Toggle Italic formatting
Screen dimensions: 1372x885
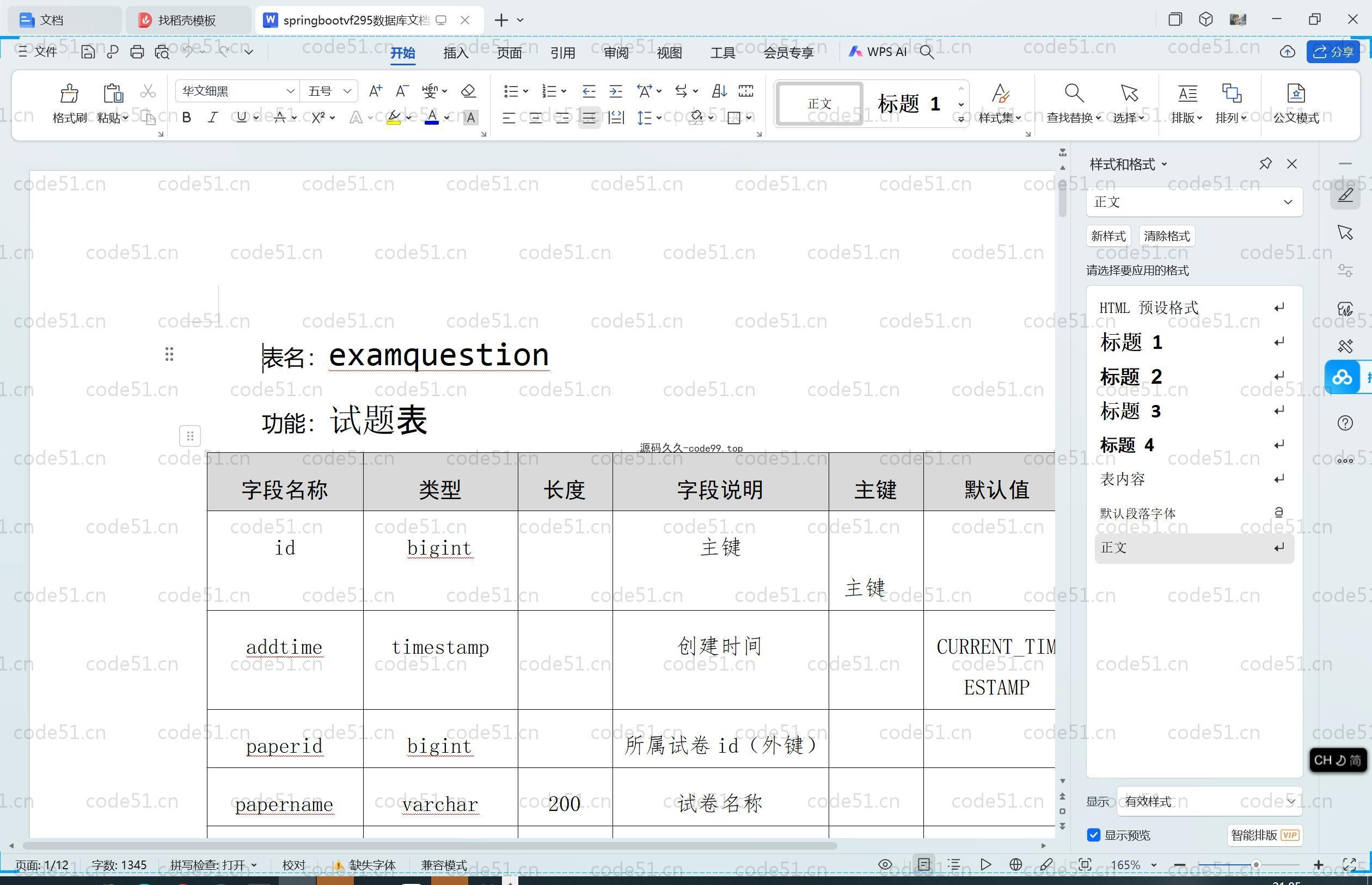click(213, 118)
